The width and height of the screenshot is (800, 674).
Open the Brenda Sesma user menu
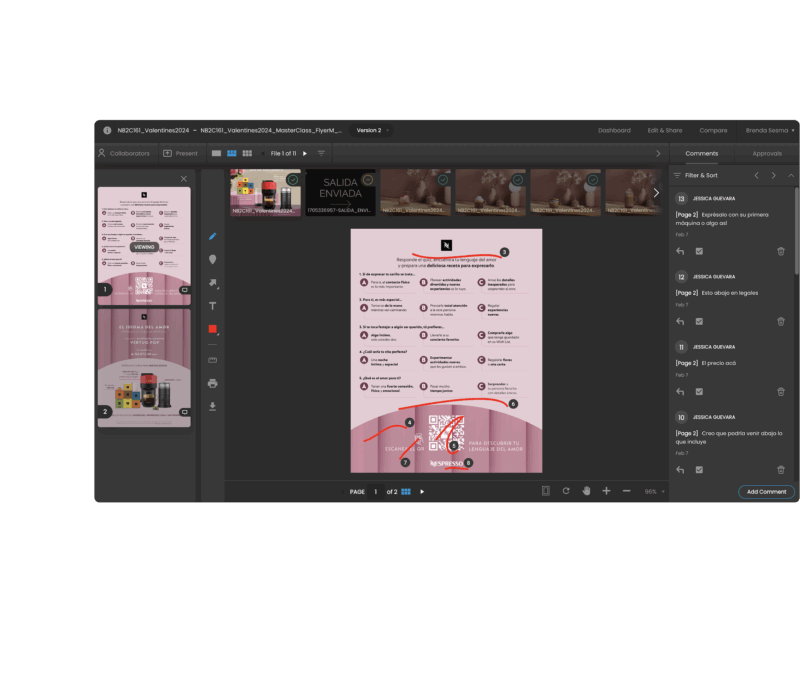(771, 130)
